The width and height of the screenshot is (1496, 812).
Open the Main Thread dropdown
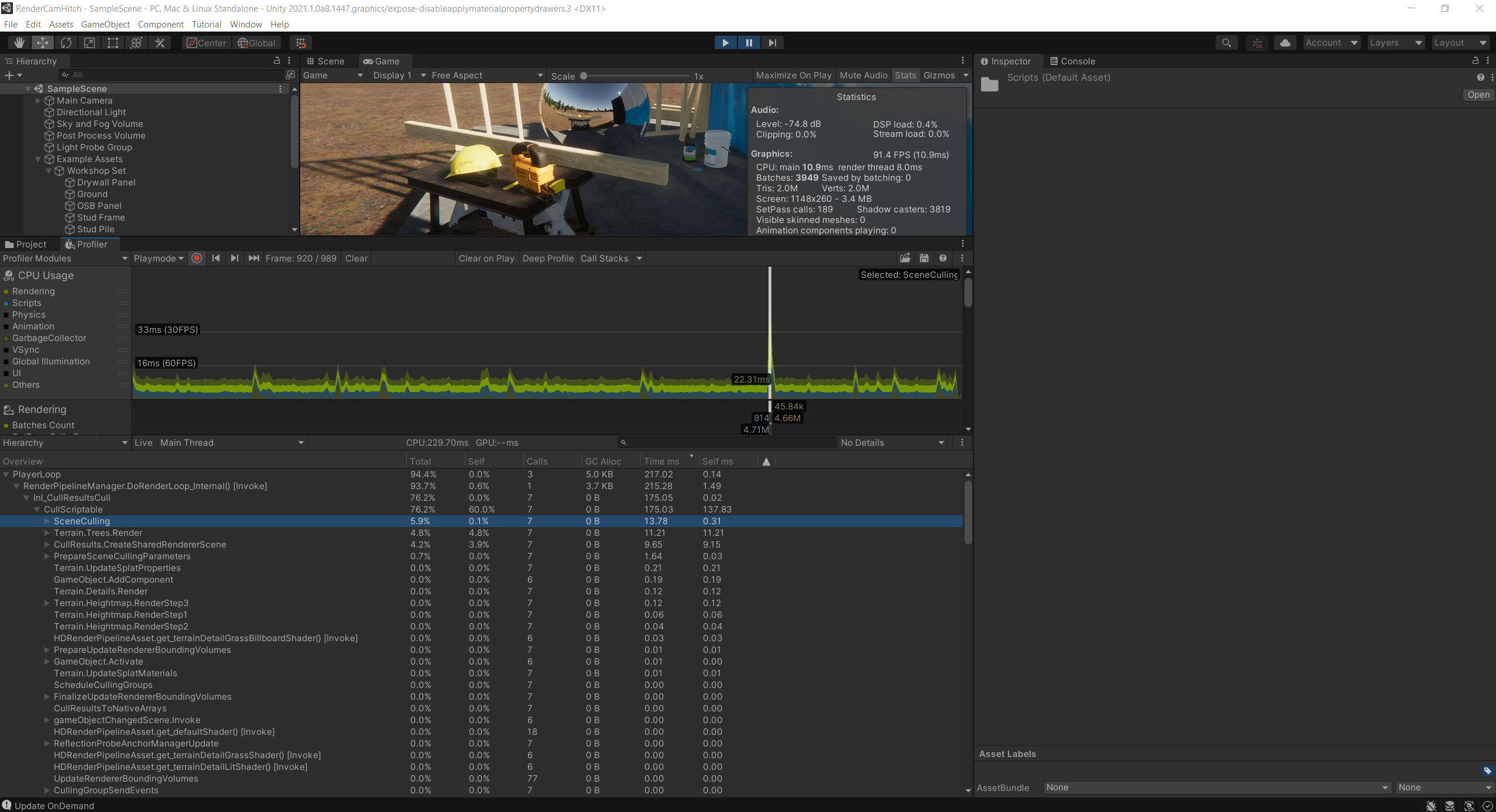coord(232,443)
